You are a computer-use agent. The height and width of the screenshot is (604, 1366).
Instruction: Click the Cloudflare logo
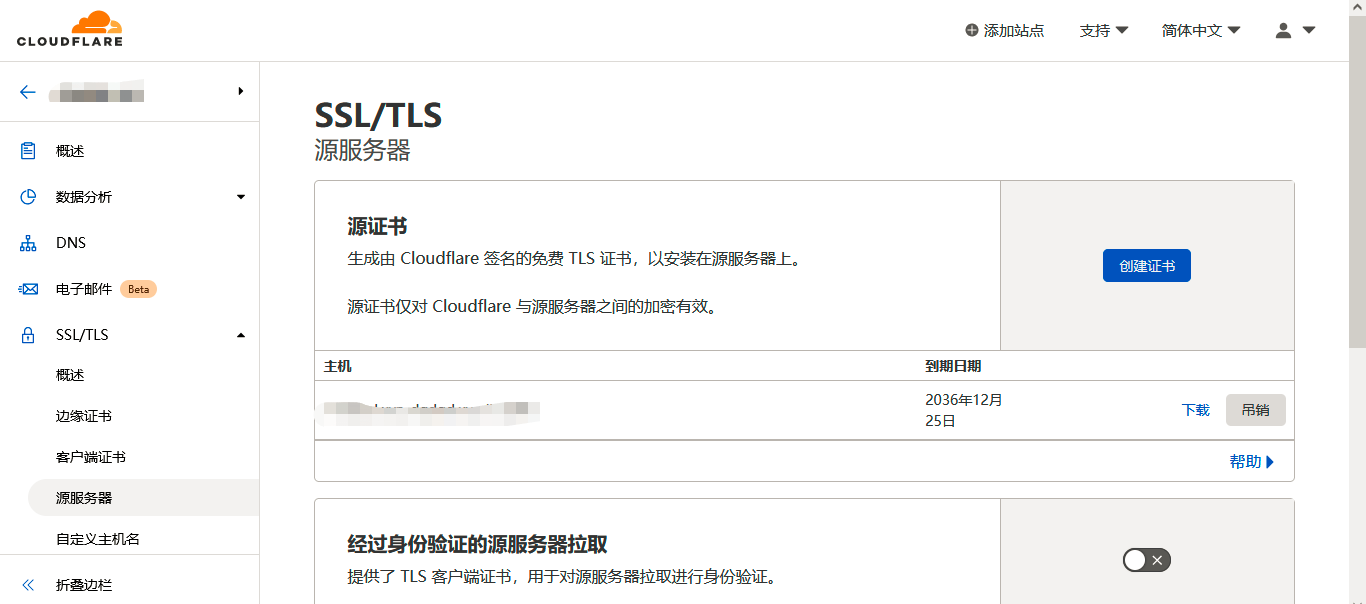70,29
